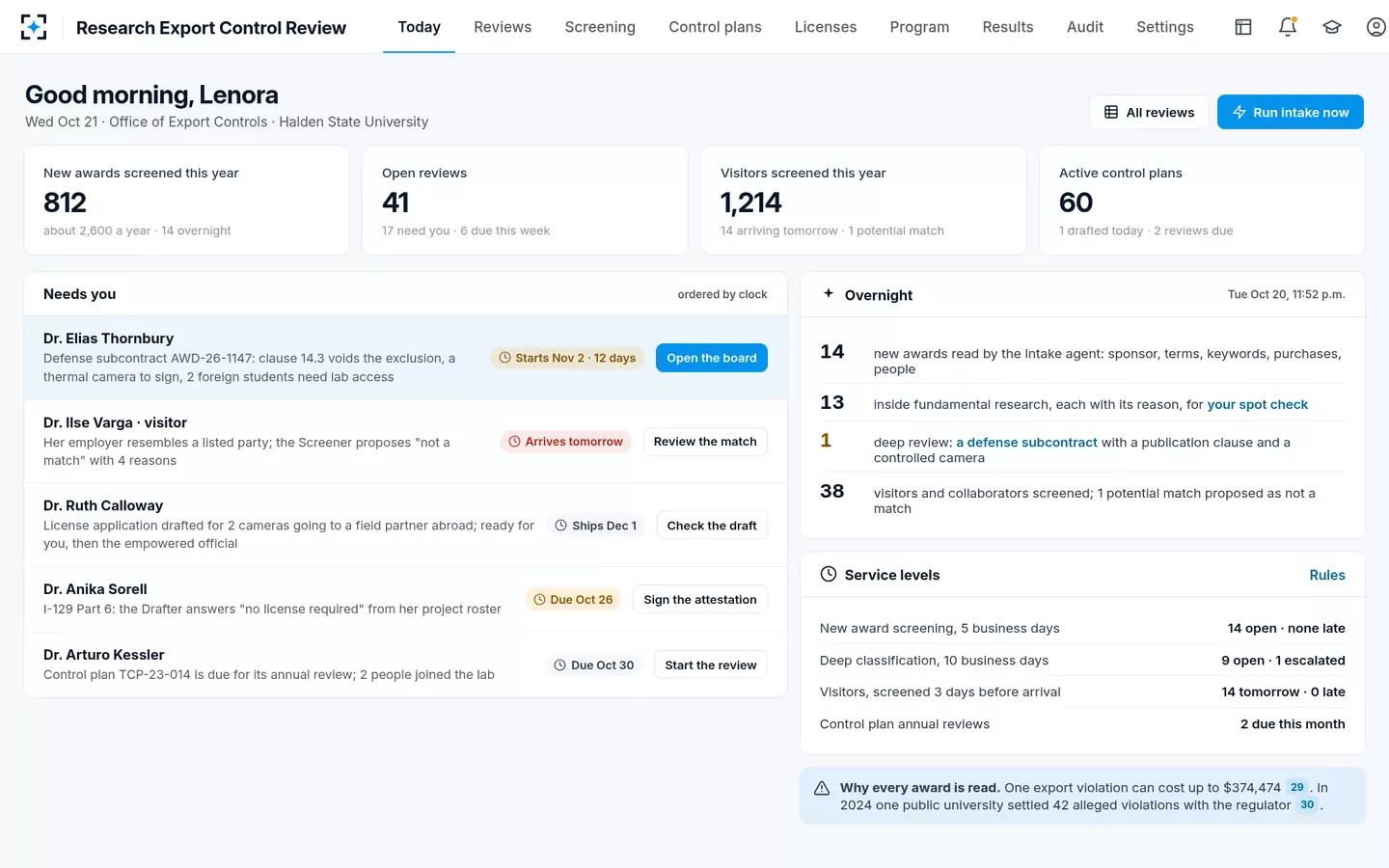Open the board for Dr. Thornbury
Image resolution: width=1389 pixels, height=868 pixels.
712,358
